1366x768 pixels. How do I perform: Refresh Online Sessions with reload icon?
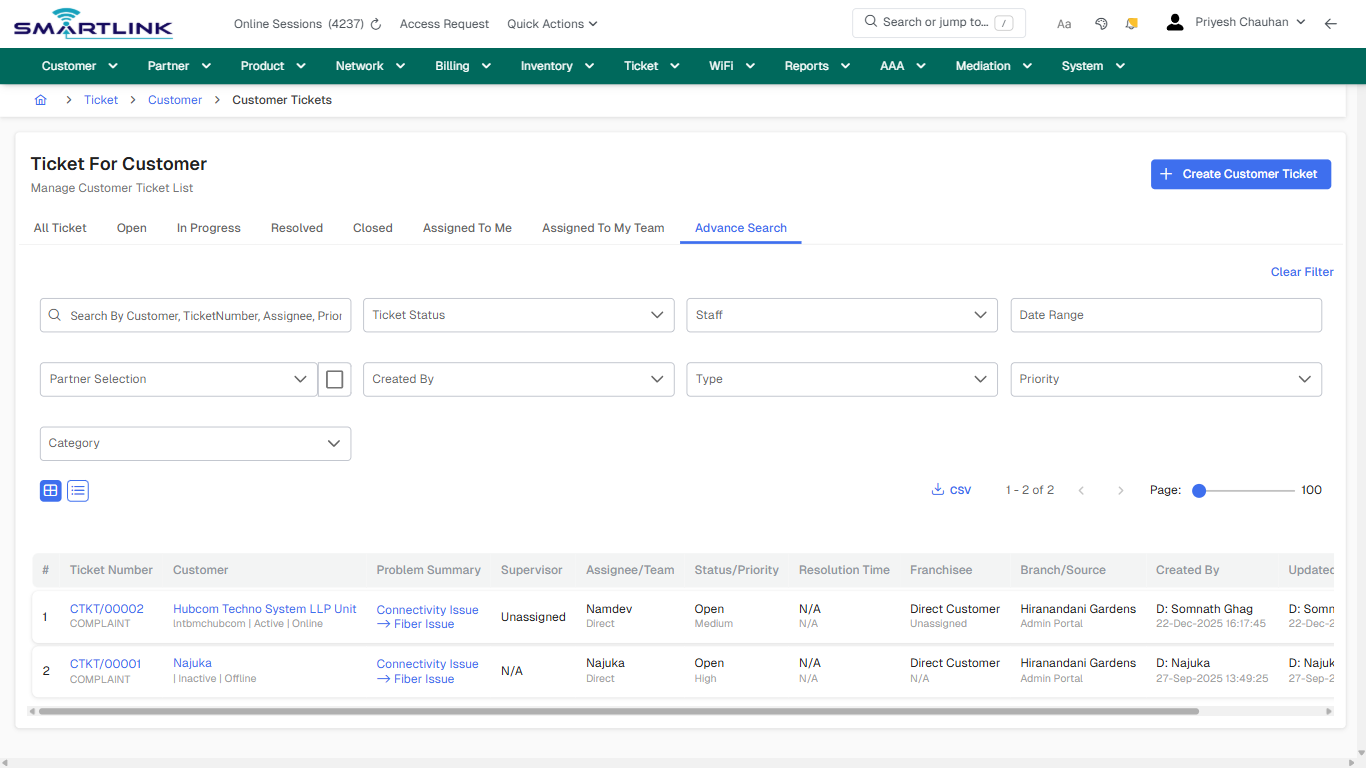[373, 23]
